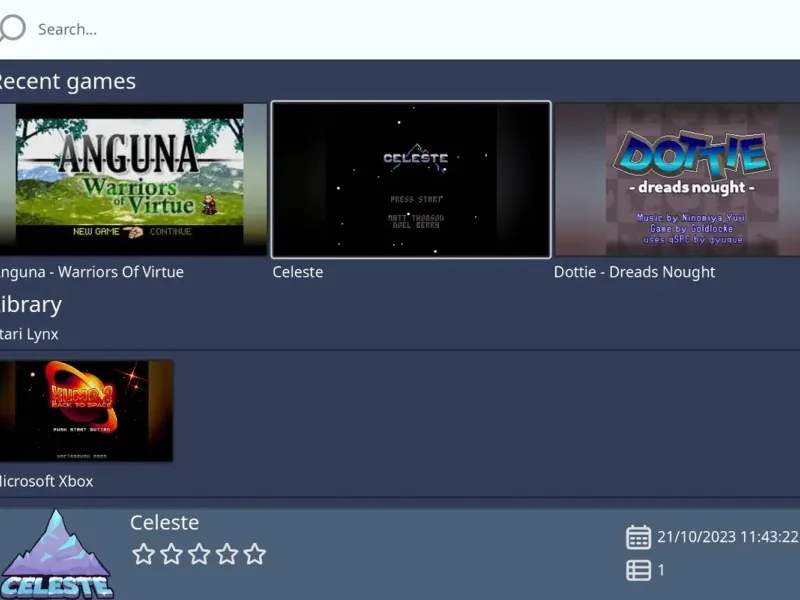The width and height of the screenshot is (800, 600).
Task: Click the "Dottie - Dreads Nought" caption
Action: [x=634, y=272]
